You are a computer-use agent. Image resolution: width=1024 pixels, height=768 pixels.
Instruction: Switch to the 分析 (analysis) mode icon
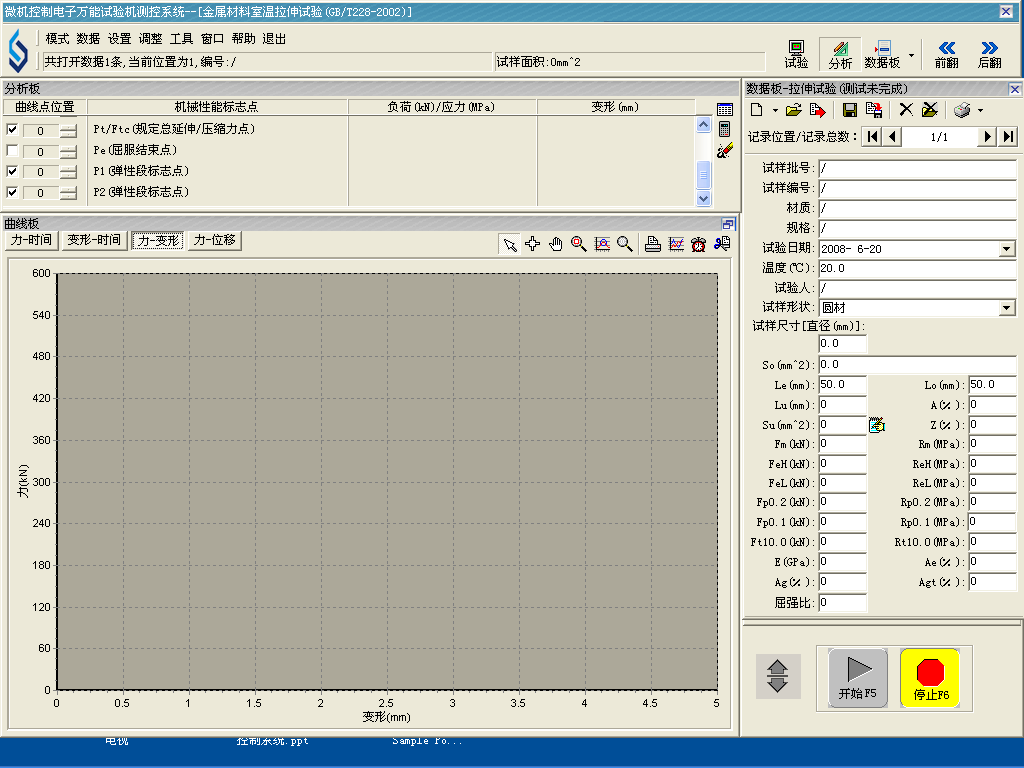840,52
